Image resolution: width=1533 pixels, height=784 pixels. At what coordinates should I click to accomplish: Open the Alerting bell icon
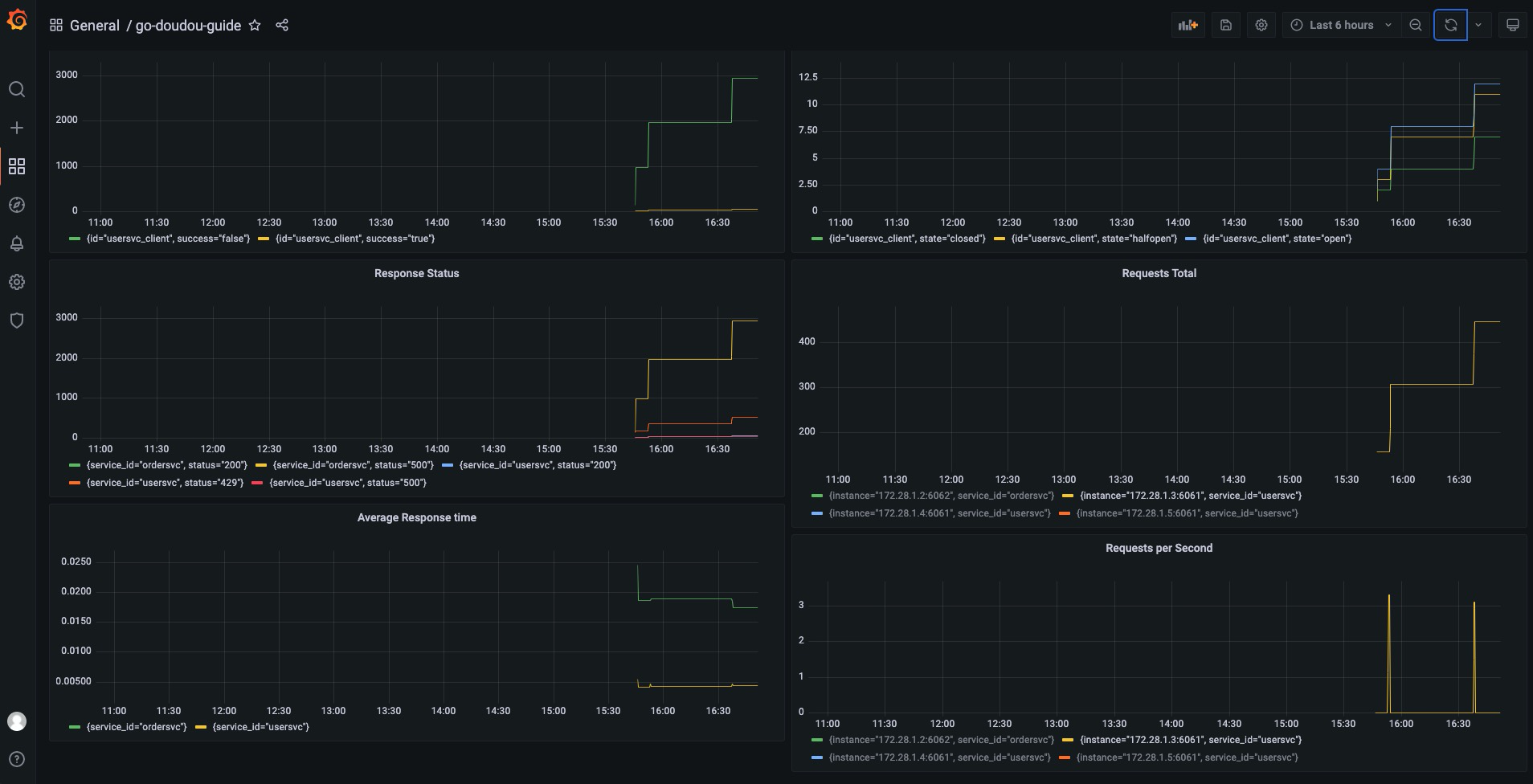(17, 243)
